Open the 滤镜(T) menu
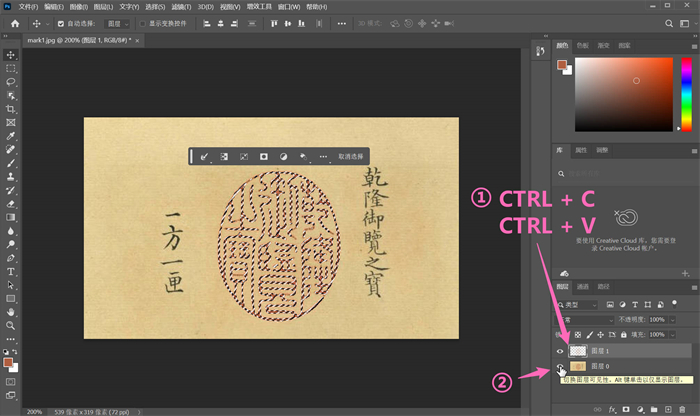 coord(183,6)
